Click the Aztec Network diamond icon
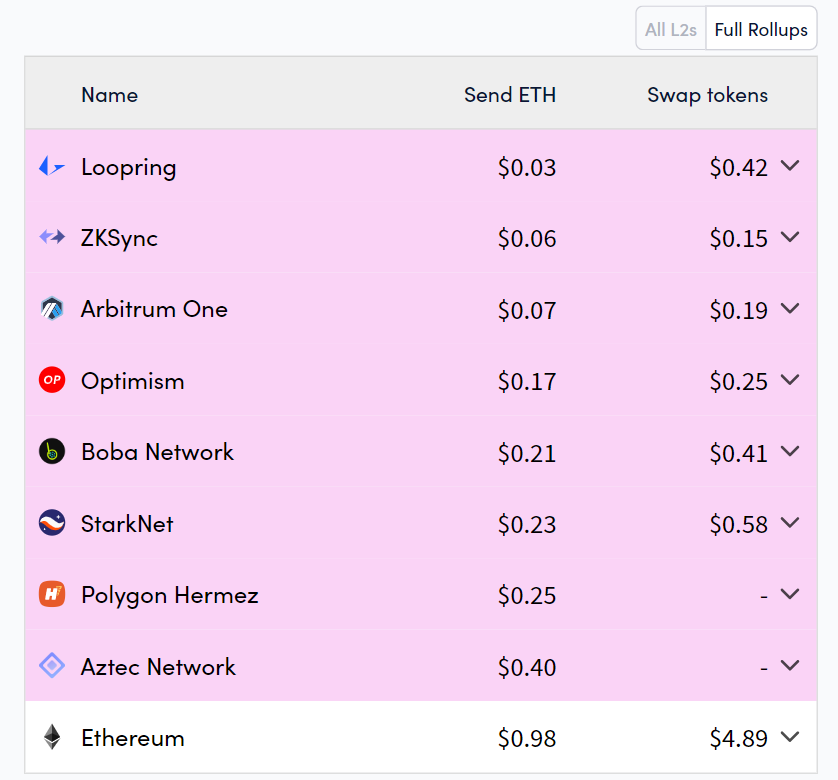 (52, 666)
